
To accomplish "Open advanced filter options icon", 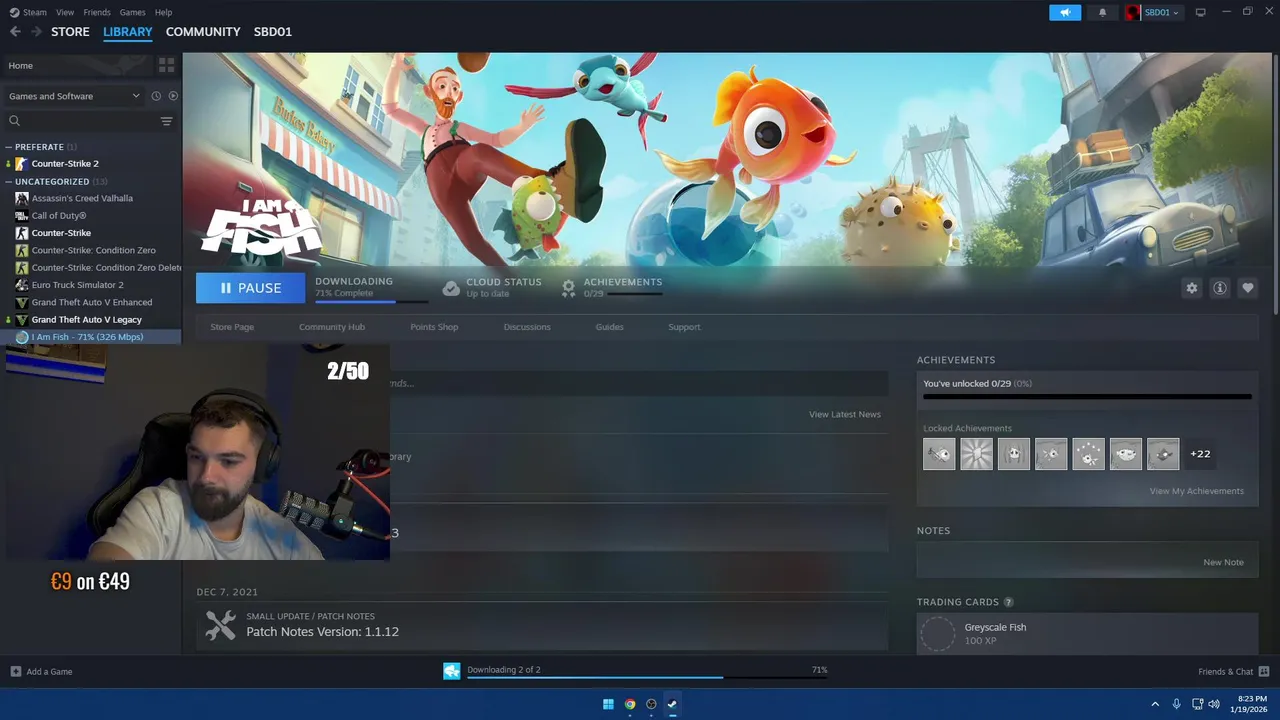I will [x=166, y=121].
